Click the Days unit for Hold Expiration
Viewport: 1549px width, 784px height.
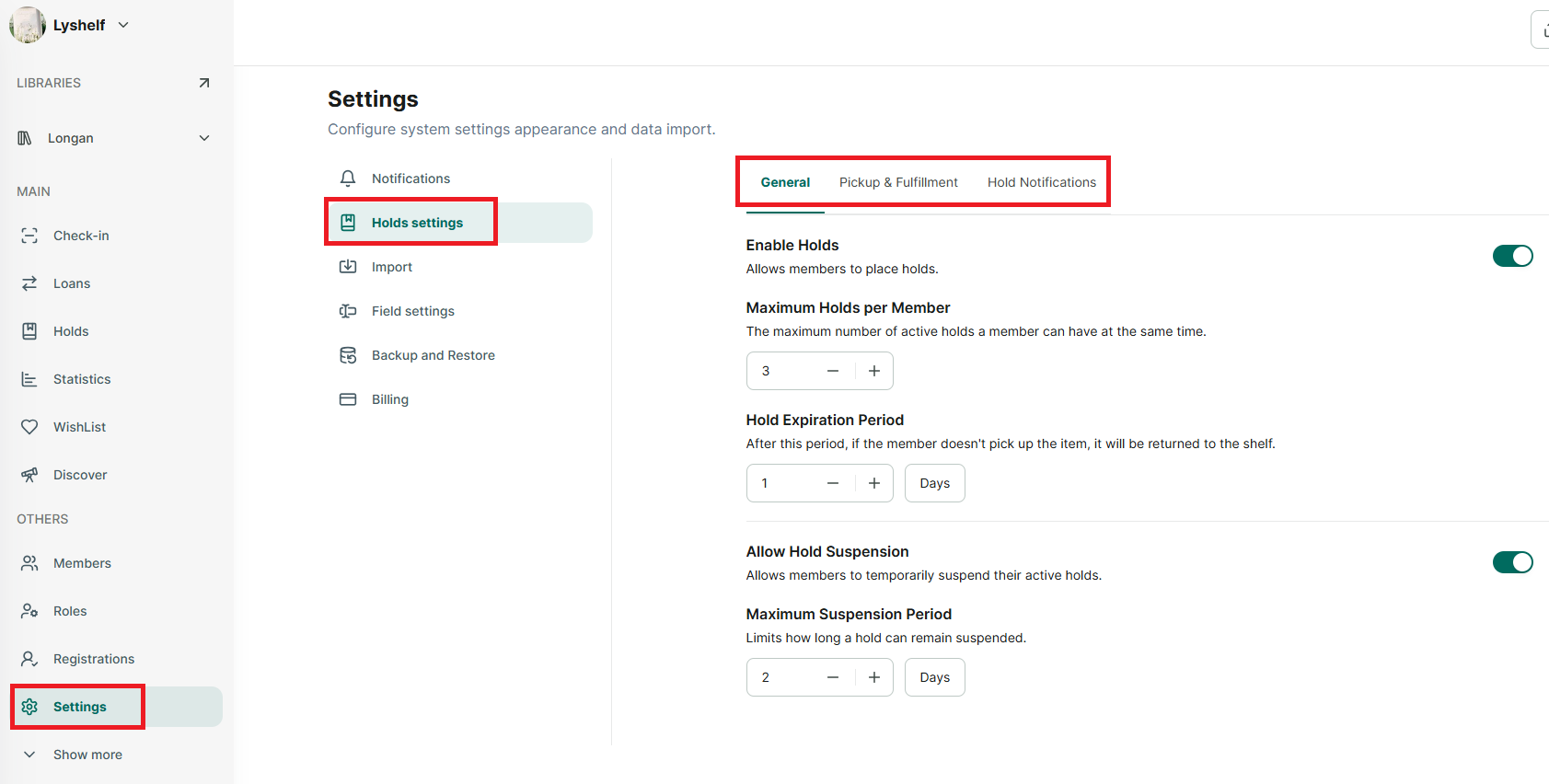coord(935,483)
